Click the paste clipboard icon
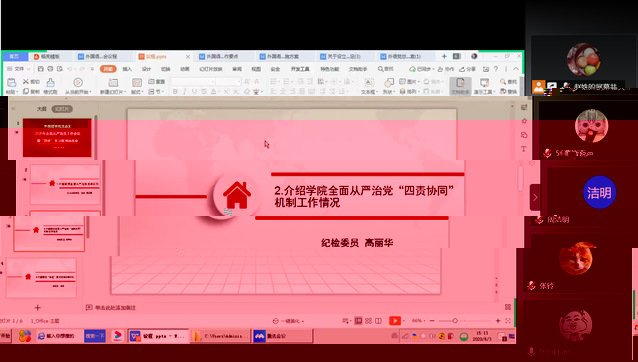Viewport: 638px width, 362px height. pyautogui.click(x=12, y=83)
